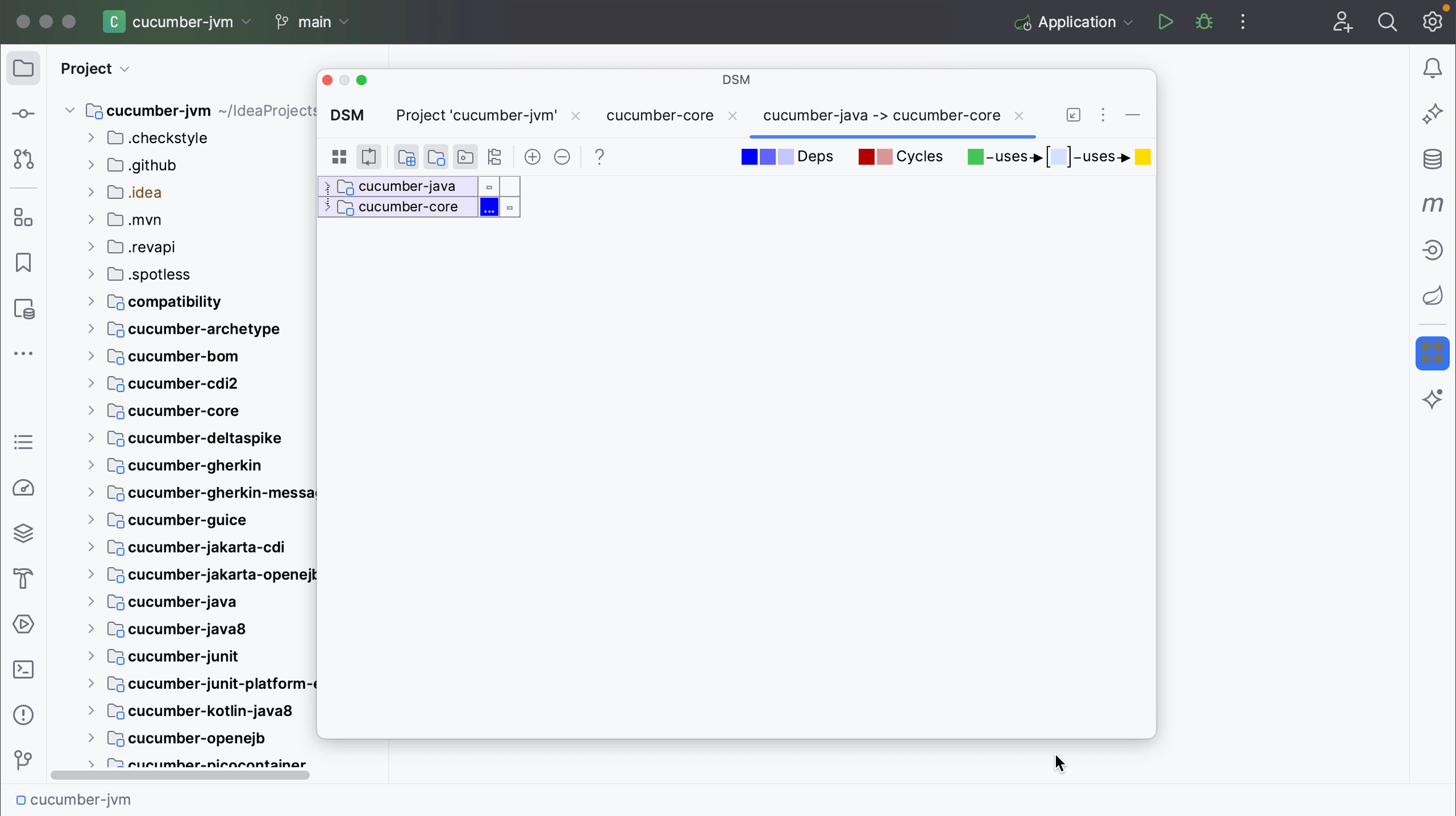Click the add dependency icon in DSM

[x=533, y=157]
